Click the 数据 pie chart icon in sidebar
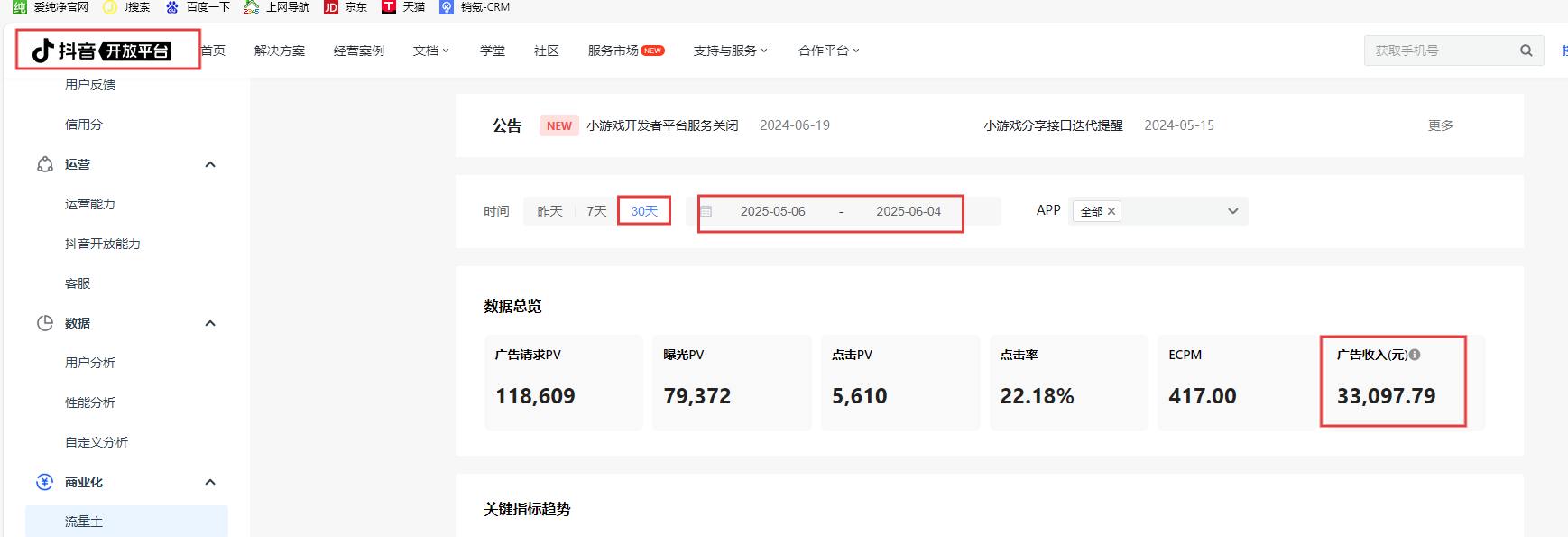1568x537 pixels. [45, 323]
